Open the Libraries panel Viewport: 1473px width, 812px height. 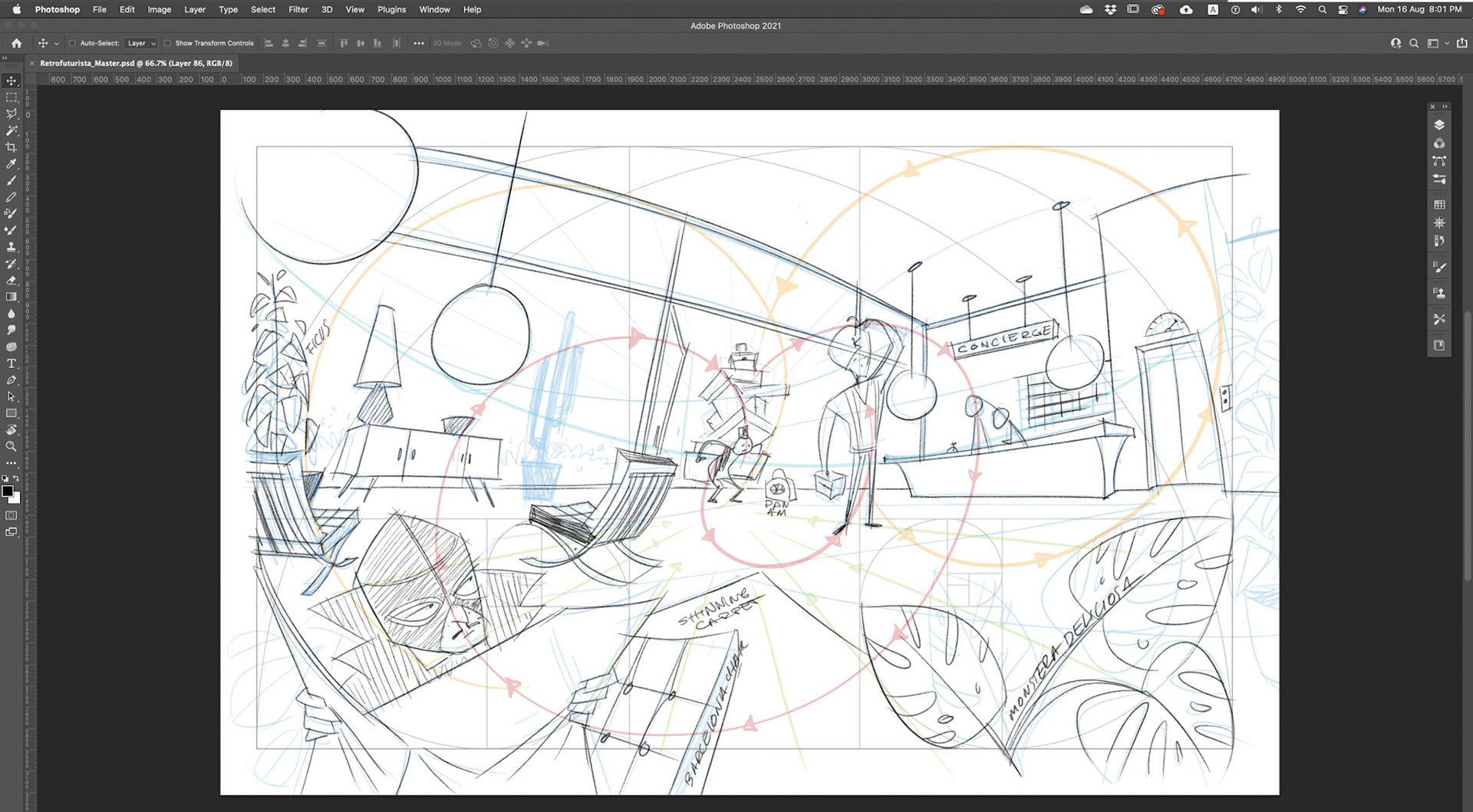coord(1440,344)
